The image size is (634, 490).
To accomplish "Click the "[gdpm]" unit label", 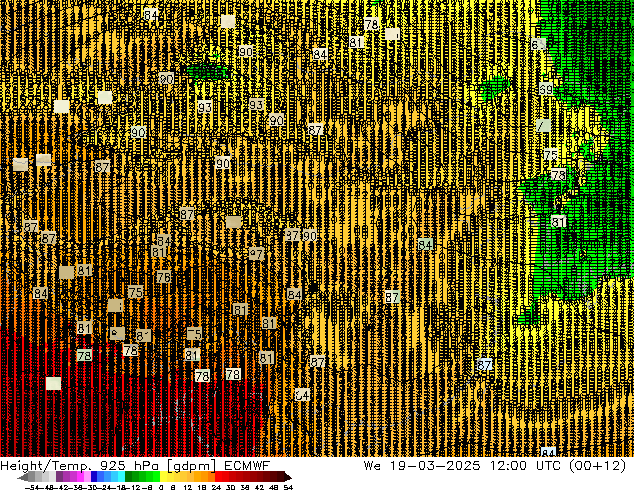I will (x=192, y=466).
